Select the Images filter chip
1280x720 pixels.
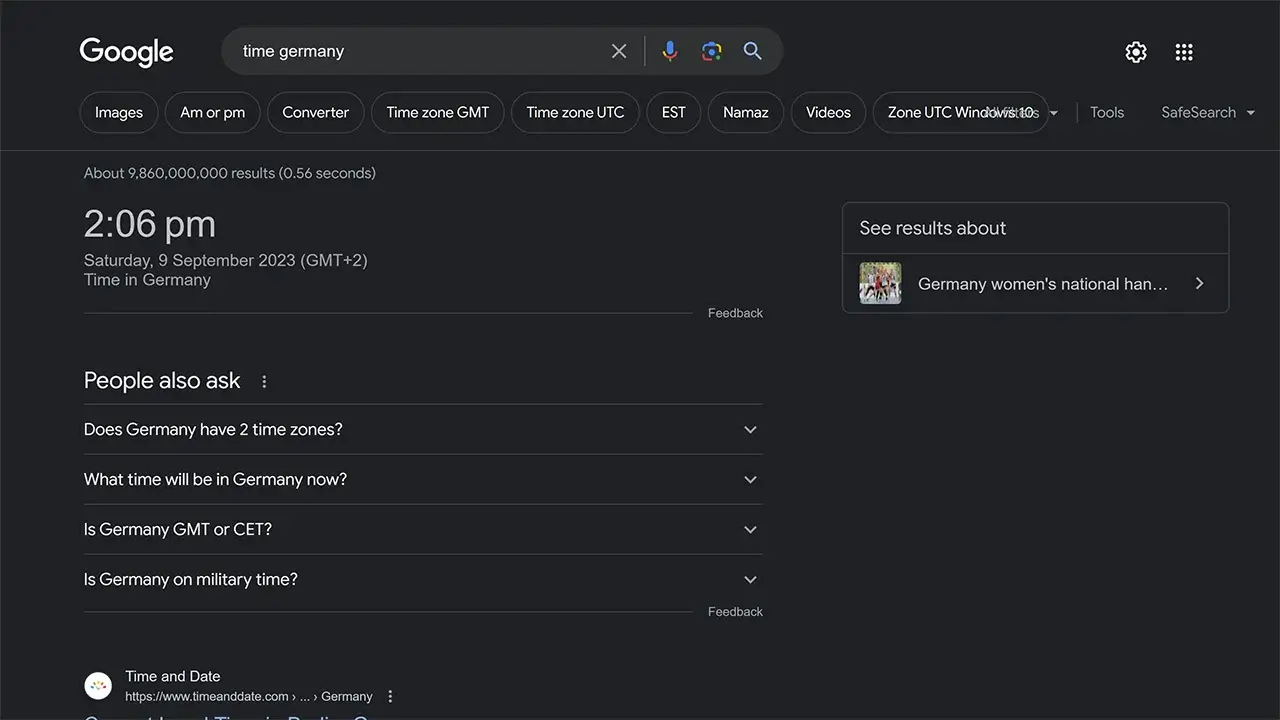tap(119, 112)
